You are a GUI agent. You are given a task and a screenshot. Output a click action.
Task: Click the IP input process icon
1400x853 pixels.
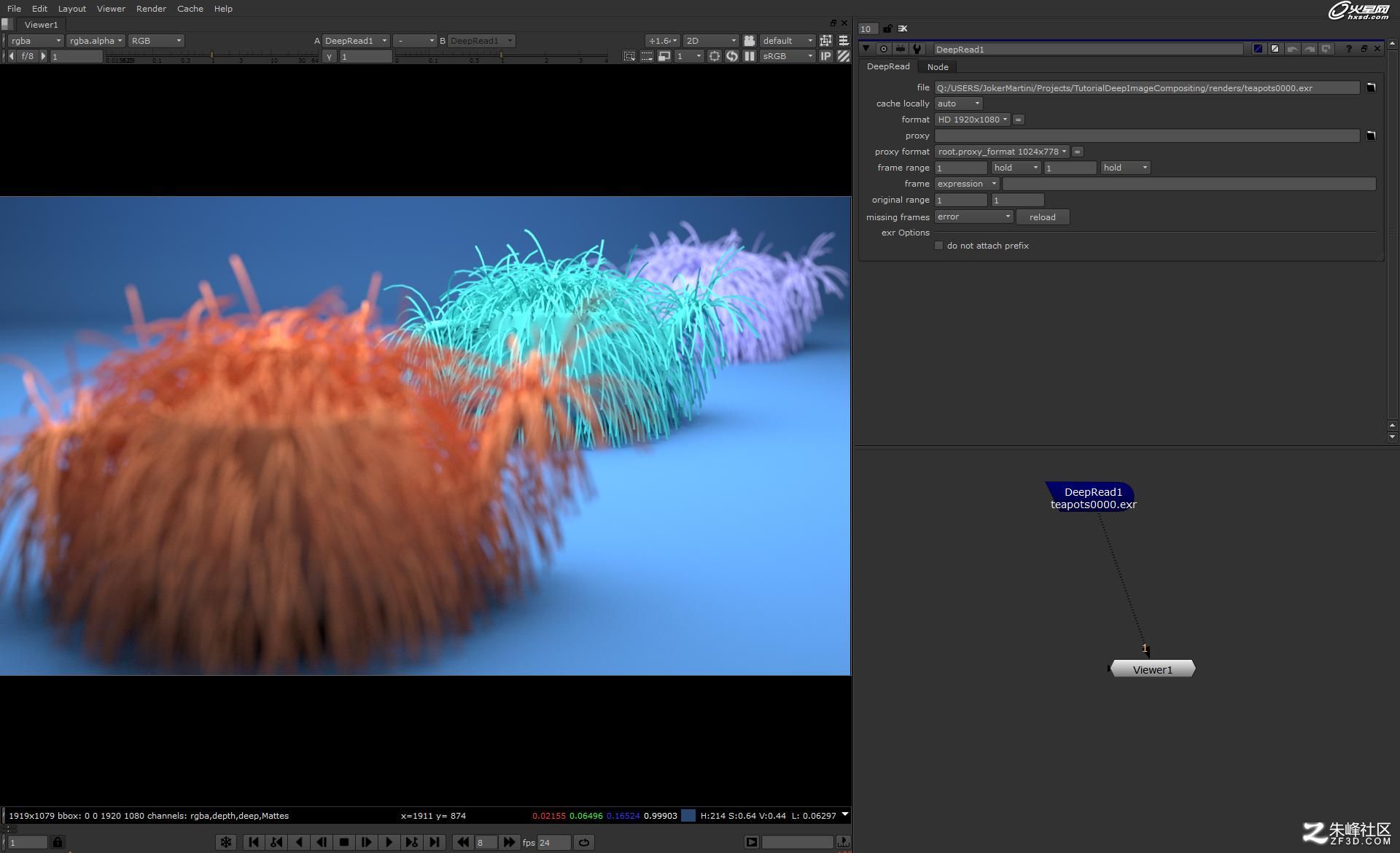[x=825, y=56]
